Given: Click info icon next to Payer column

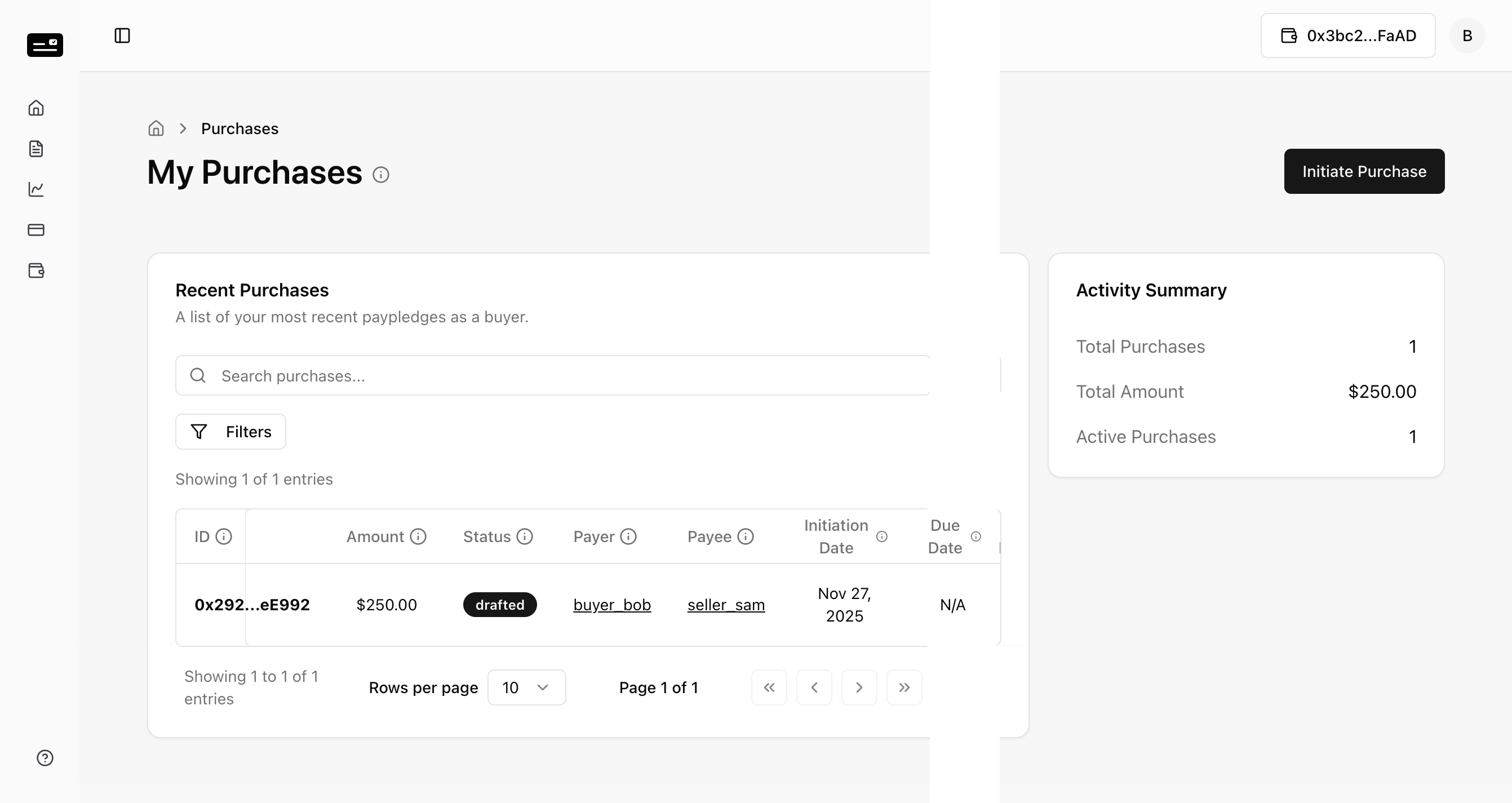Looking at the screenshot, I should (x=628, y=536).
